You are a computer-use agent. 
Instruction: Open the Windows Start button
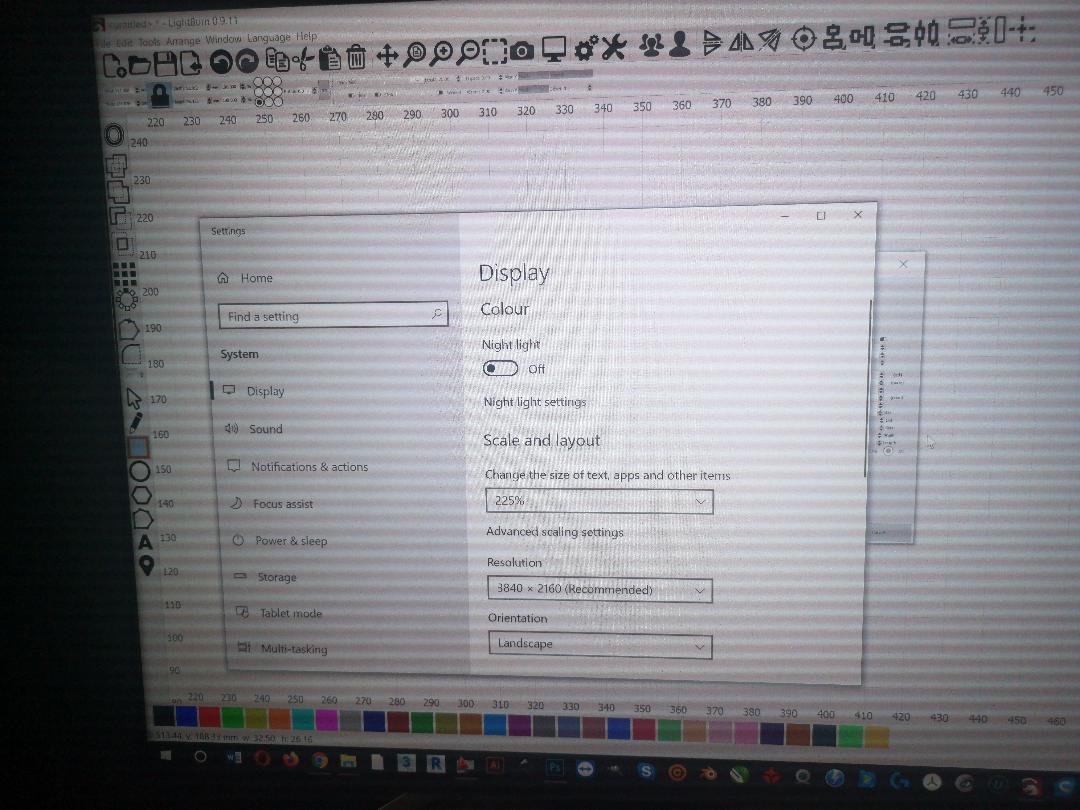(166, 756)
